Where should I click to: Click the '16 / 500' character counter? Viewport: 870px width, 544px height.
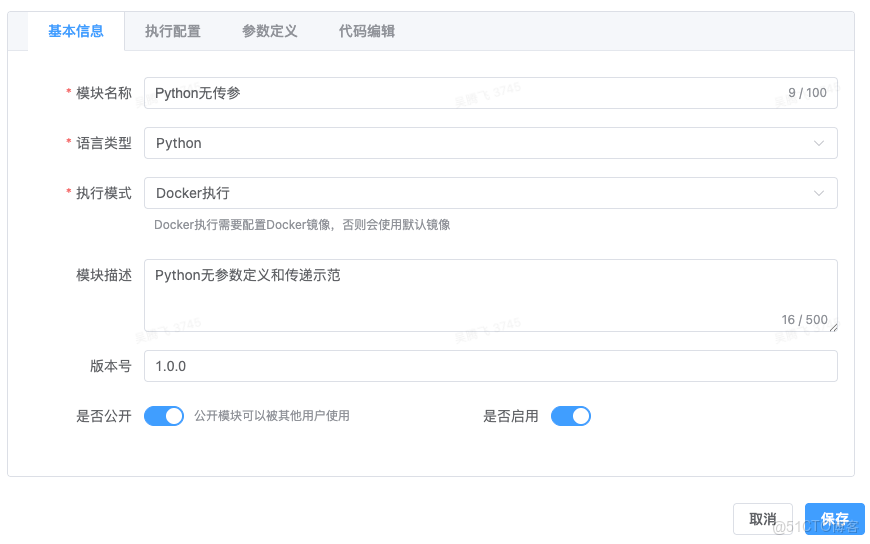tap(805, 320)
